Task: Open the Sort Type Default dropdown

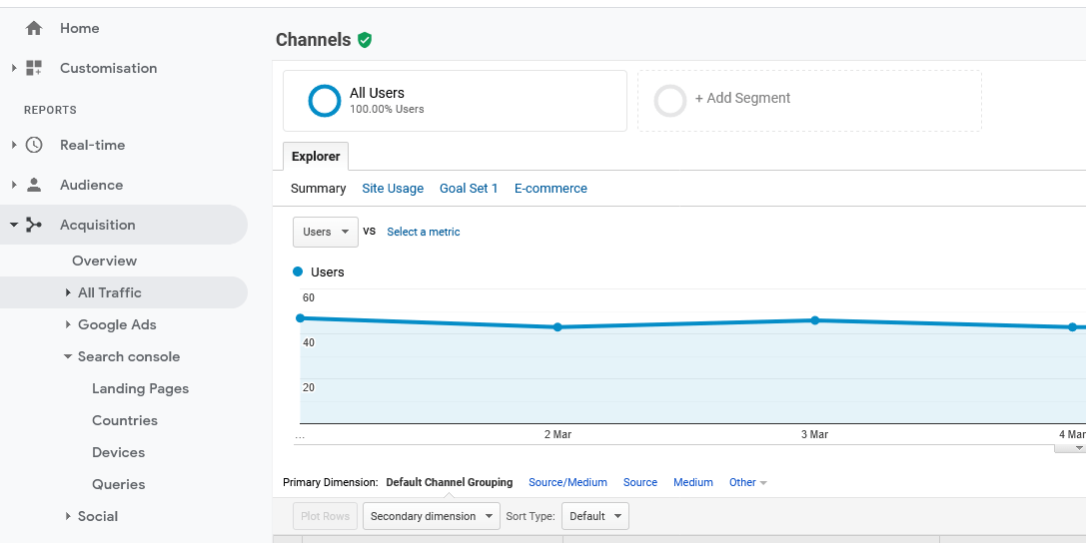Action: click(x=595, y=517)
